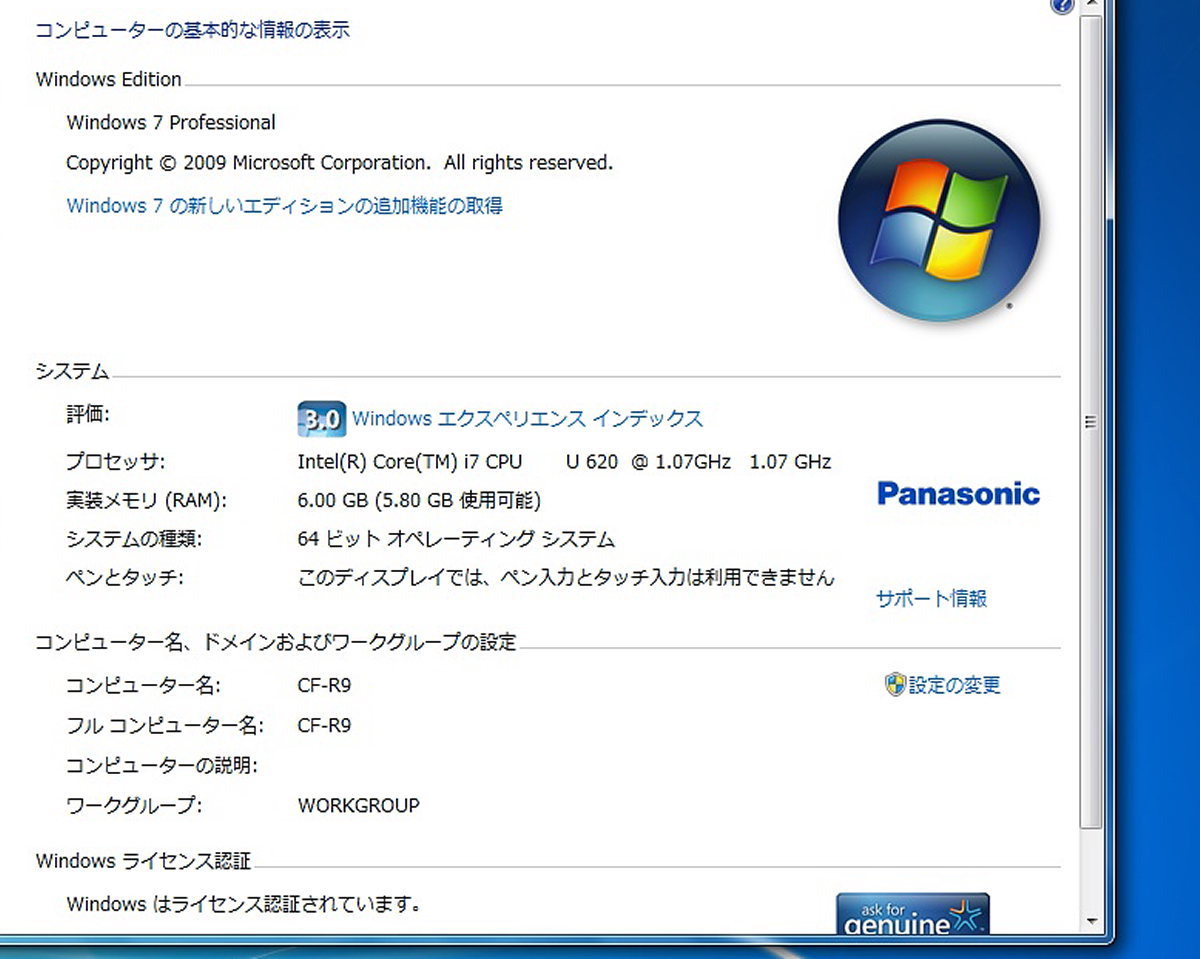This screenshot has height=959, width=1200.
Task: Click the Windows 7 Professional edition text
Action: pos(171,122)
